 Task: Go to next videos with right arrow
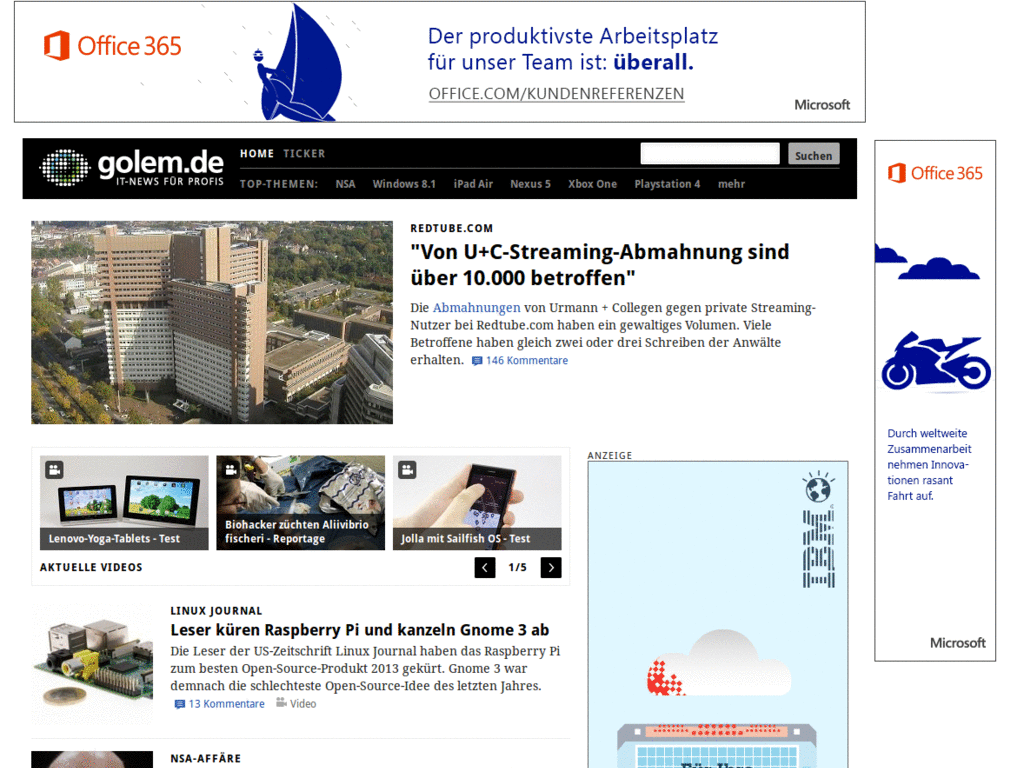(x=551, y=568)
